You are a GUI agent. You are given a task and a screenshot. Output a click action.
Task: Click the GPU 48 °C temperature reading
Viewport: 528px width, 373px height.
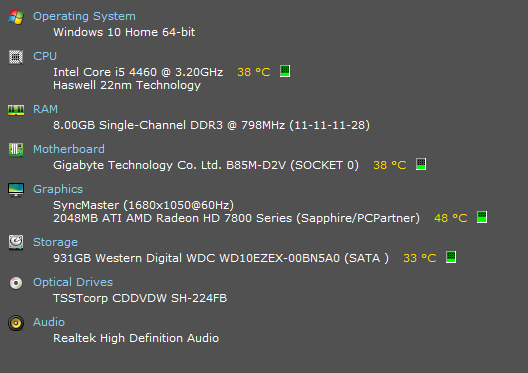pyautogui.click(x=451, y=218)
